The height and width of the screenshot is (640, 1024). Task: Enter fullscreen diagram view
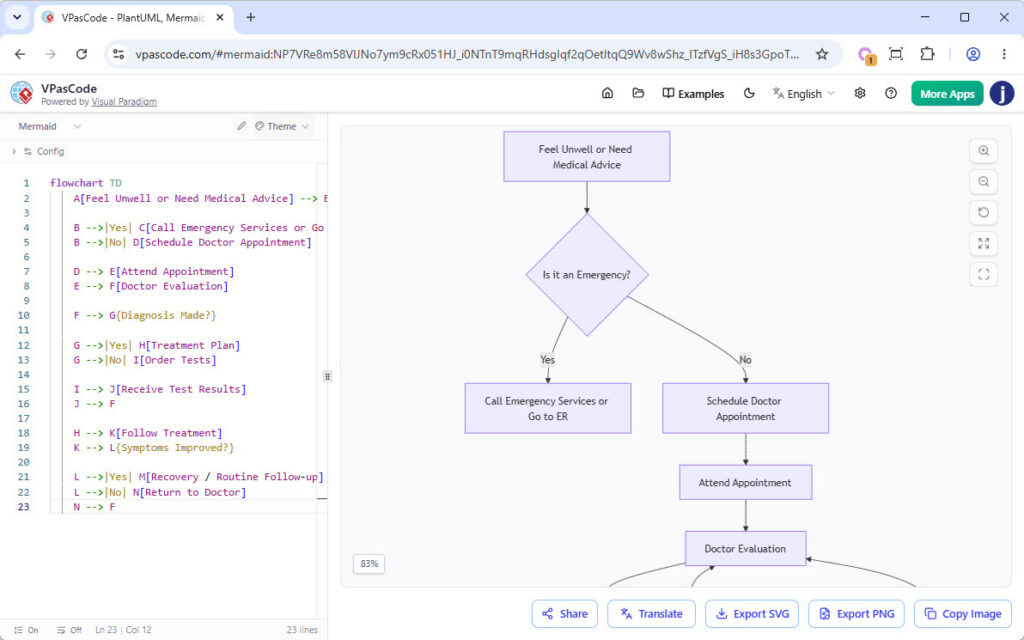coord(984,274)
